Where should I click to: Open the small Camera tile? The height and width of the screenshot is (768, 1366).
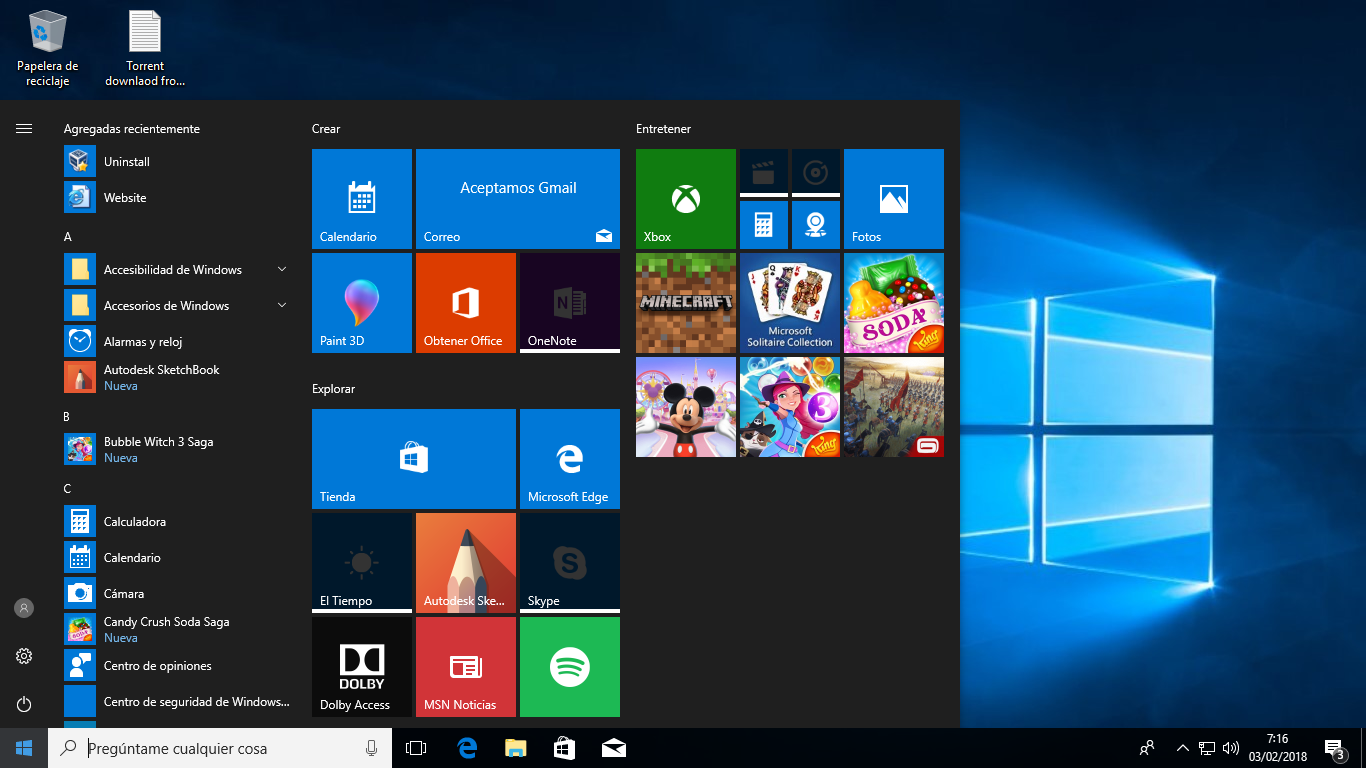pyautogui.click(x=816, y=225)
